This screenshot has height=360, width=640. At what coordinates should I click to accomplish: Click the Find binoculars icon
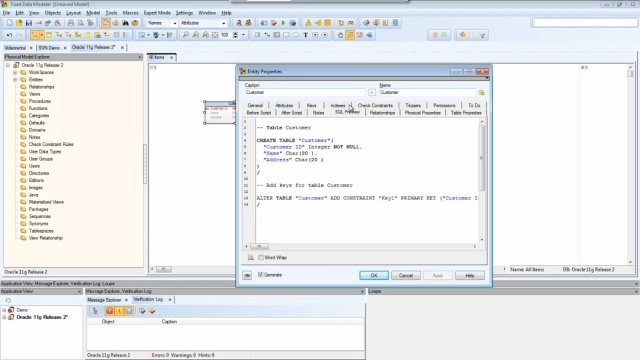(x=125, y=23)
